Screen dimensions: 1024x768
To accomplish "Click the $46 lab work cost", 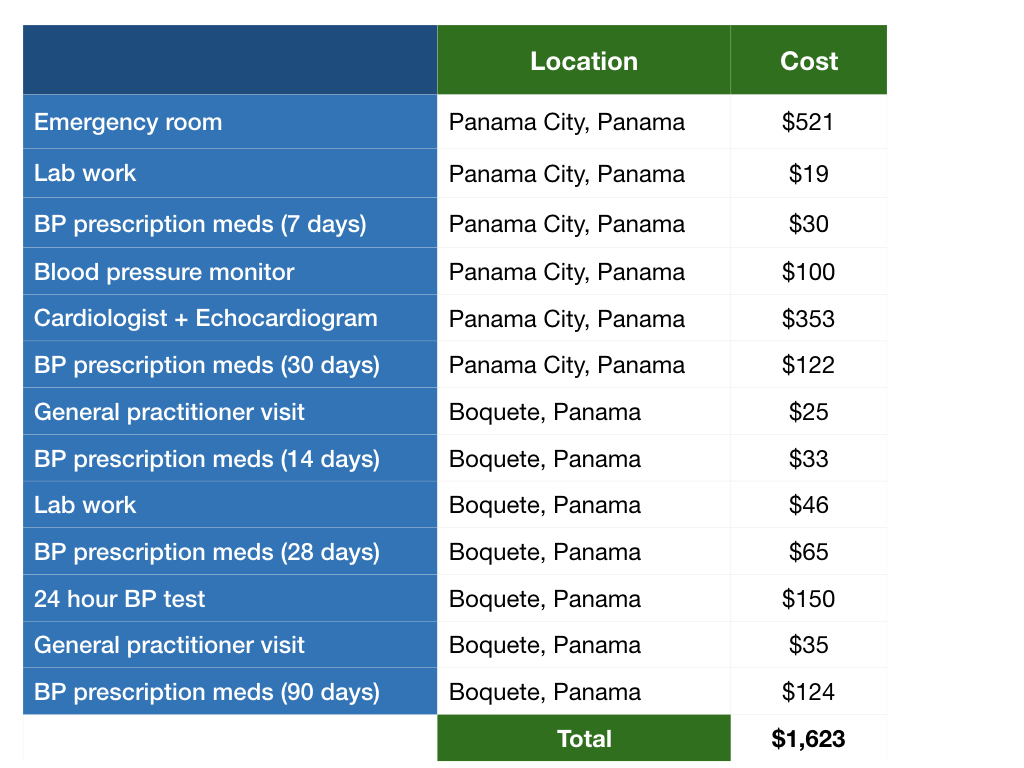I will [808, 505].
